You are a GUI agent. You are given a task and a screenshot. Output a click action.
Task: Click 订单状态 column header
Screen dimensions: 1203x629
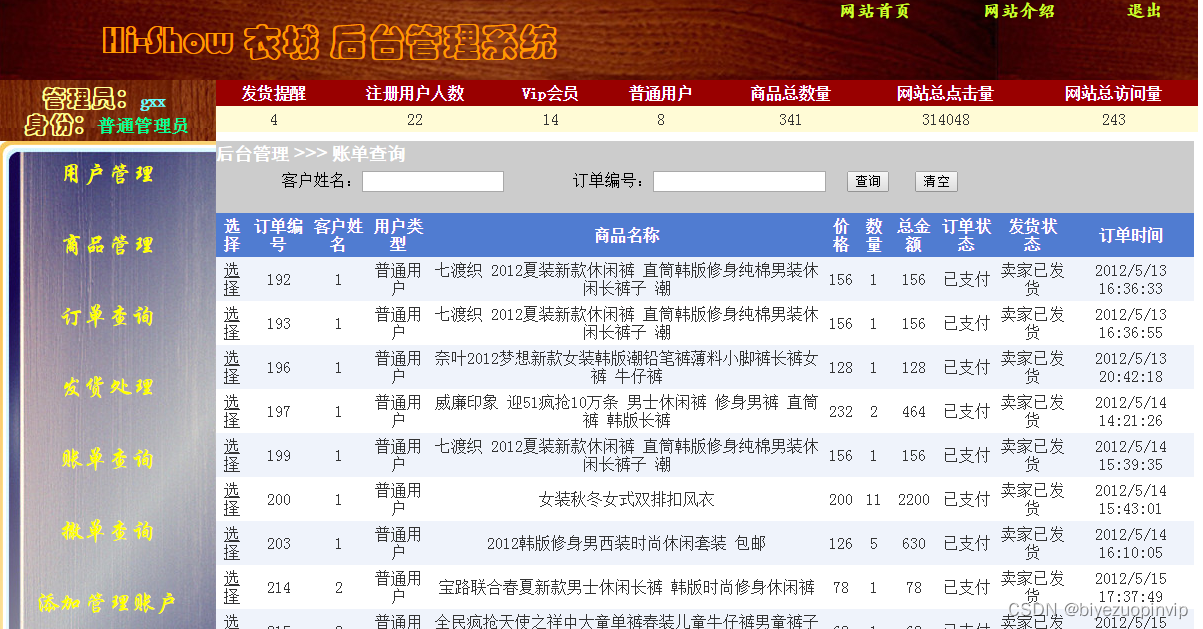pos(967,235)
